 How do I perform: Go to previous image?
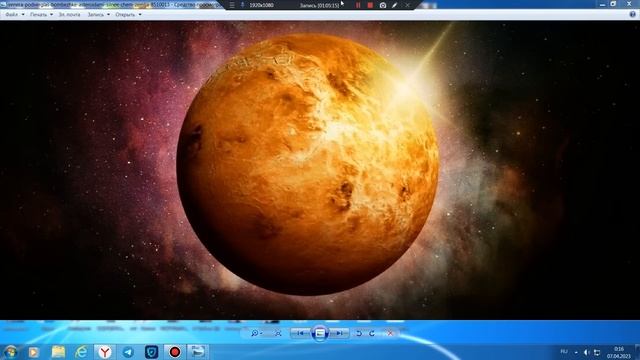300,333
